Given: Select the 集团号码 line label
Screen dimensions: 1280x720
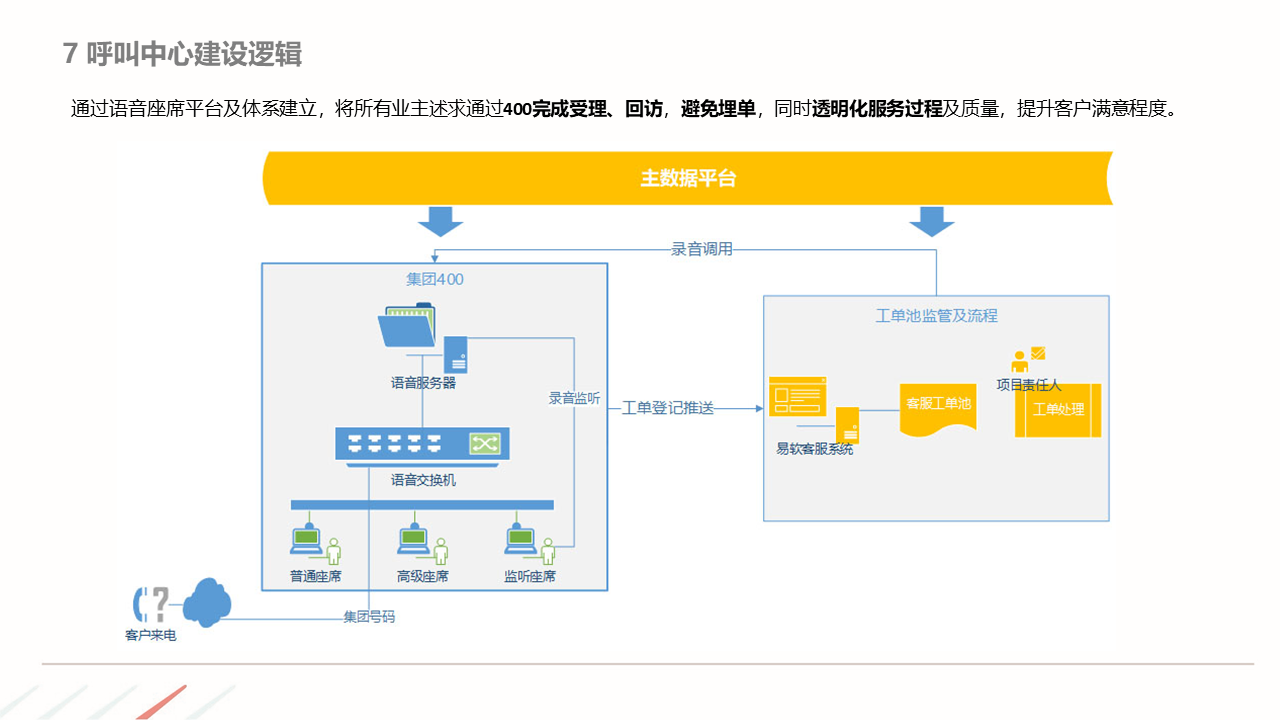Looking at the screenshot, I should tap(369, 617).
